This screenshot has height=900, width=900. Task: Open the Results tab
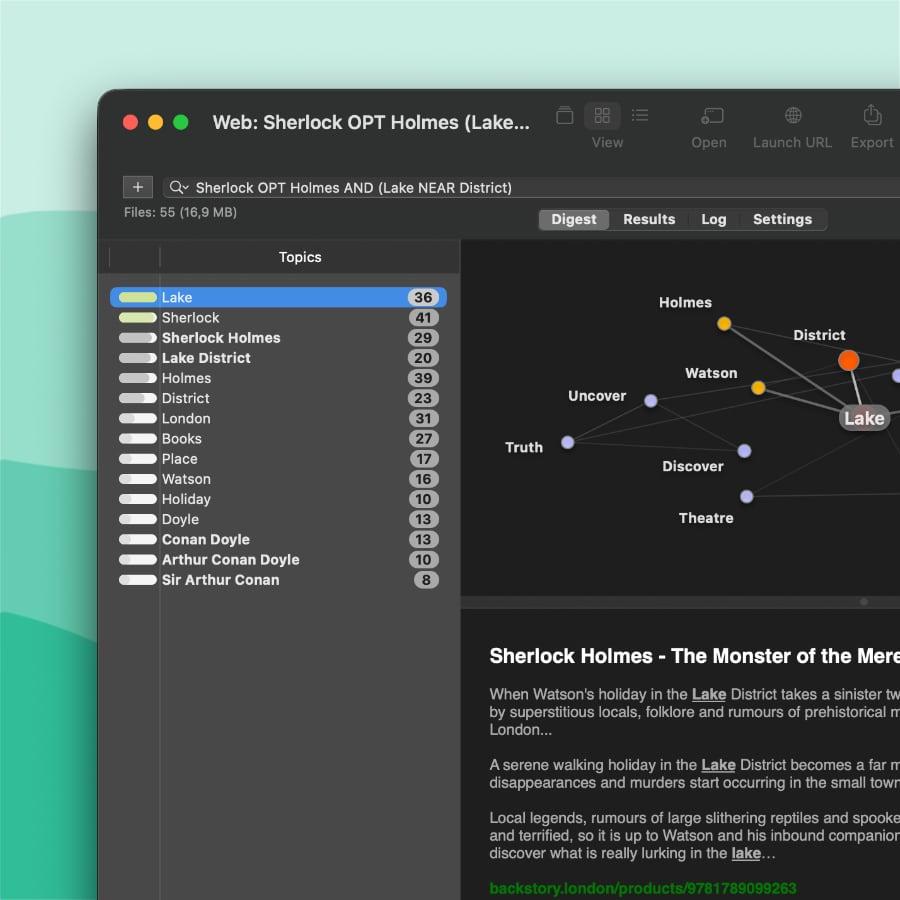[649, 219]
